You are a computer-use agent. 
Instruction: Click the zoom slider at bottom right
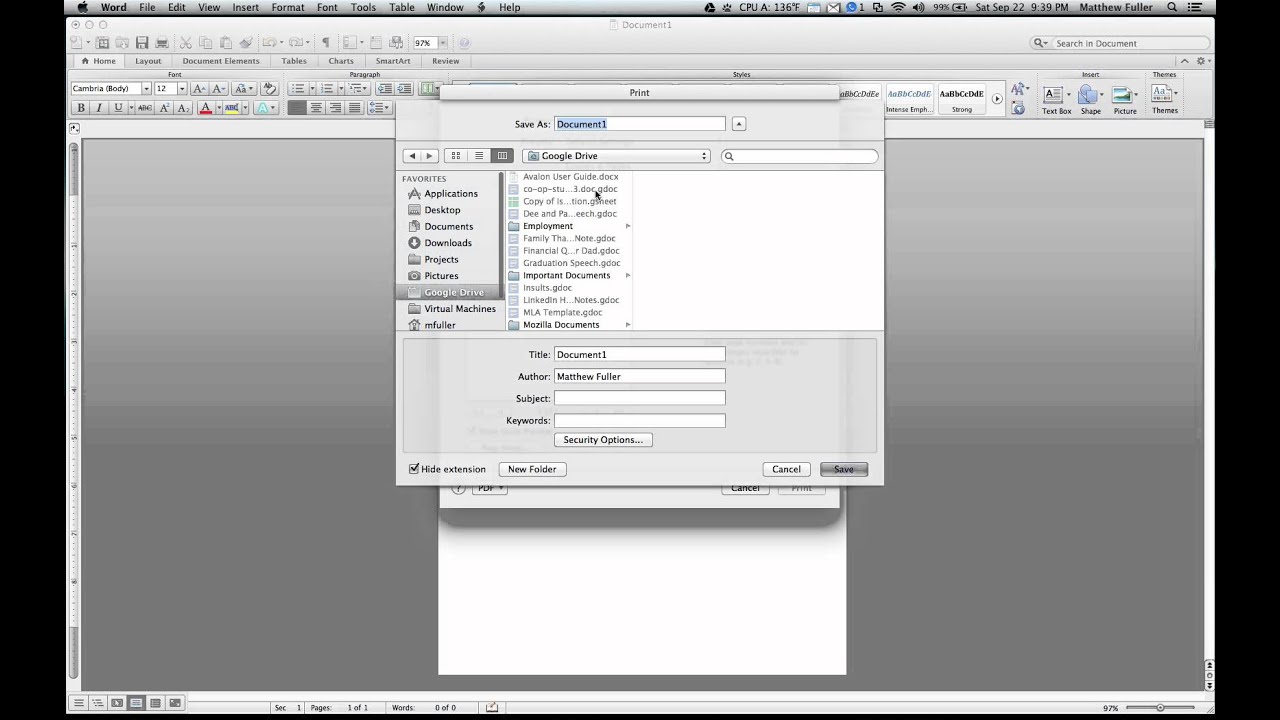[1160, 707]
